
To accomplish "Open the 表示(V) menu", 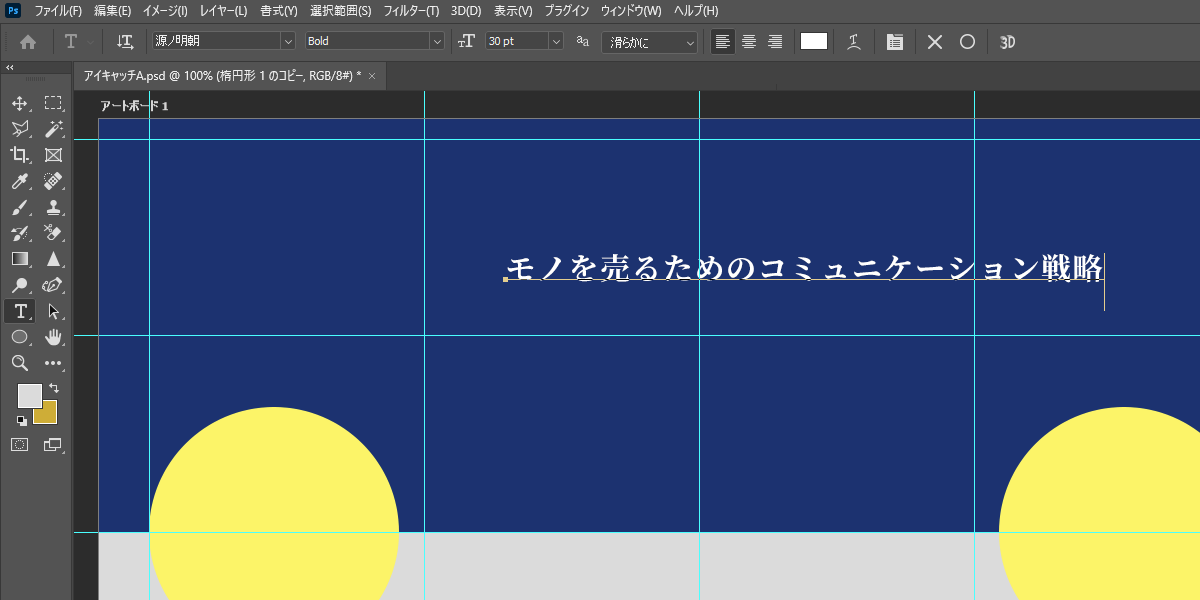I will 514,11.
